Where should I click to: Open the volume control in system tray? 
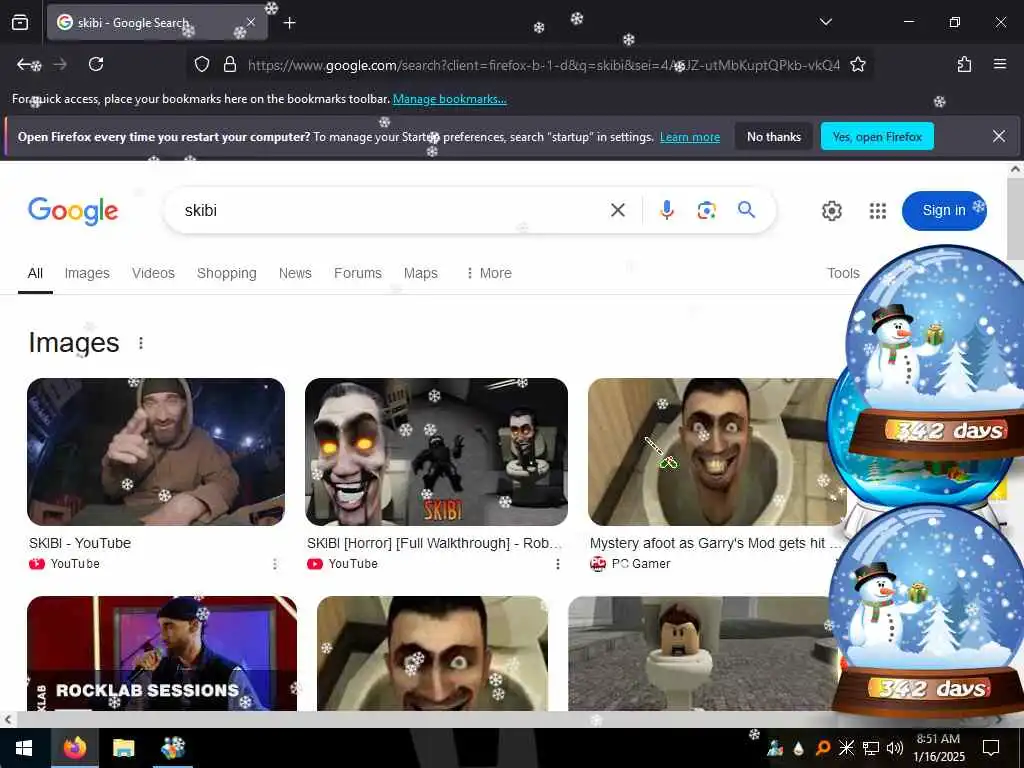tap(895, 748)
